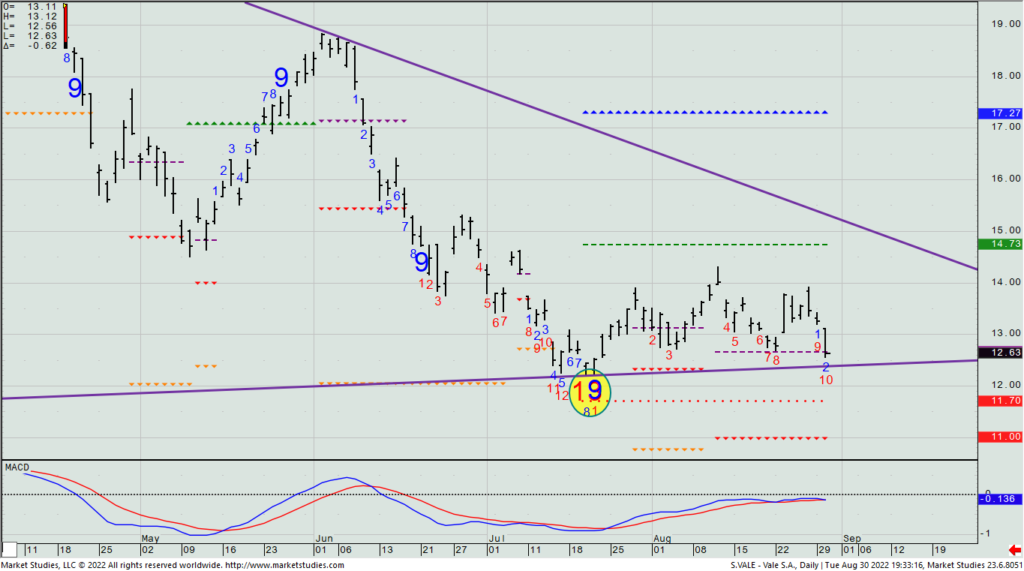Click the 19.00 price axis label

pyautogui.click(x=1006, y=24)
